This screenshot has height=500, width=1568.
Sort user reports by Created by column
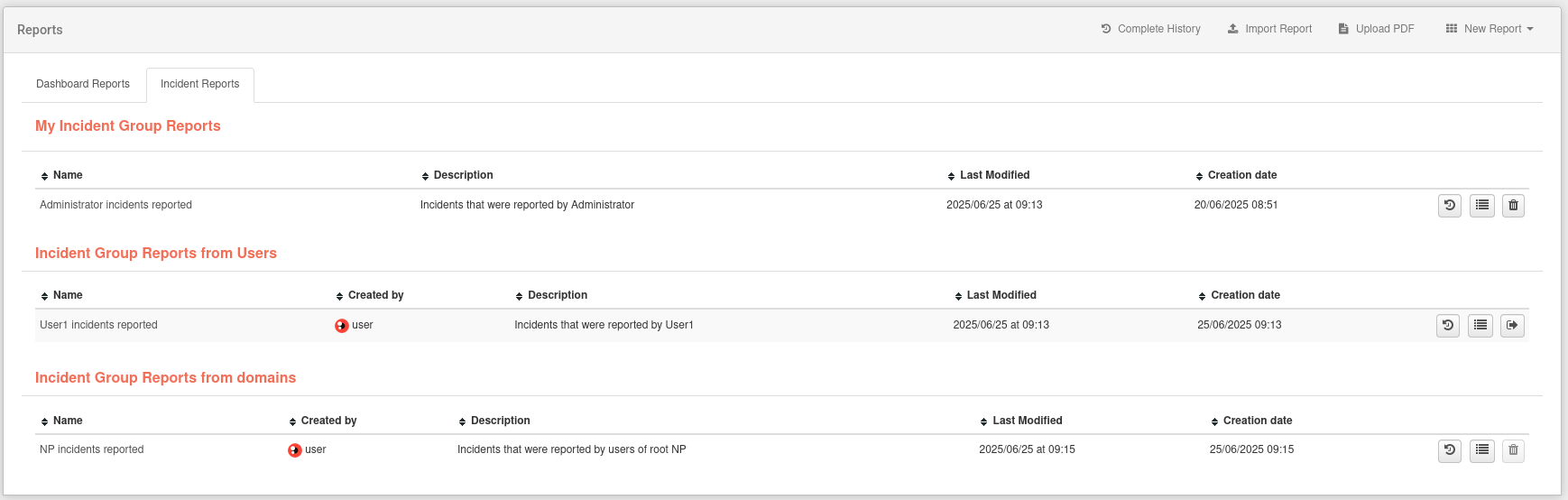click(x=370, y=295)
